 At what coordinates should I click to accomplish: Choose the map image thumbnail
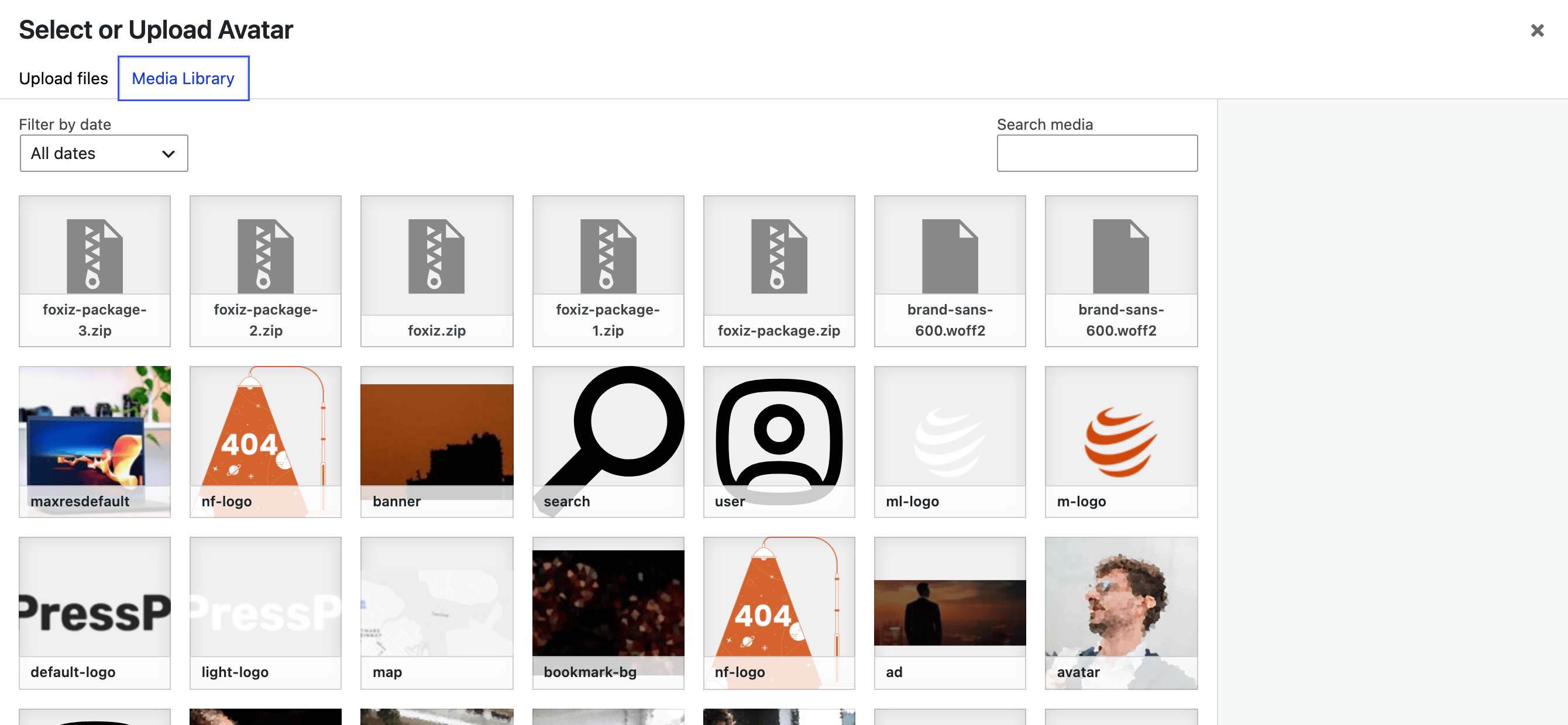436,613
